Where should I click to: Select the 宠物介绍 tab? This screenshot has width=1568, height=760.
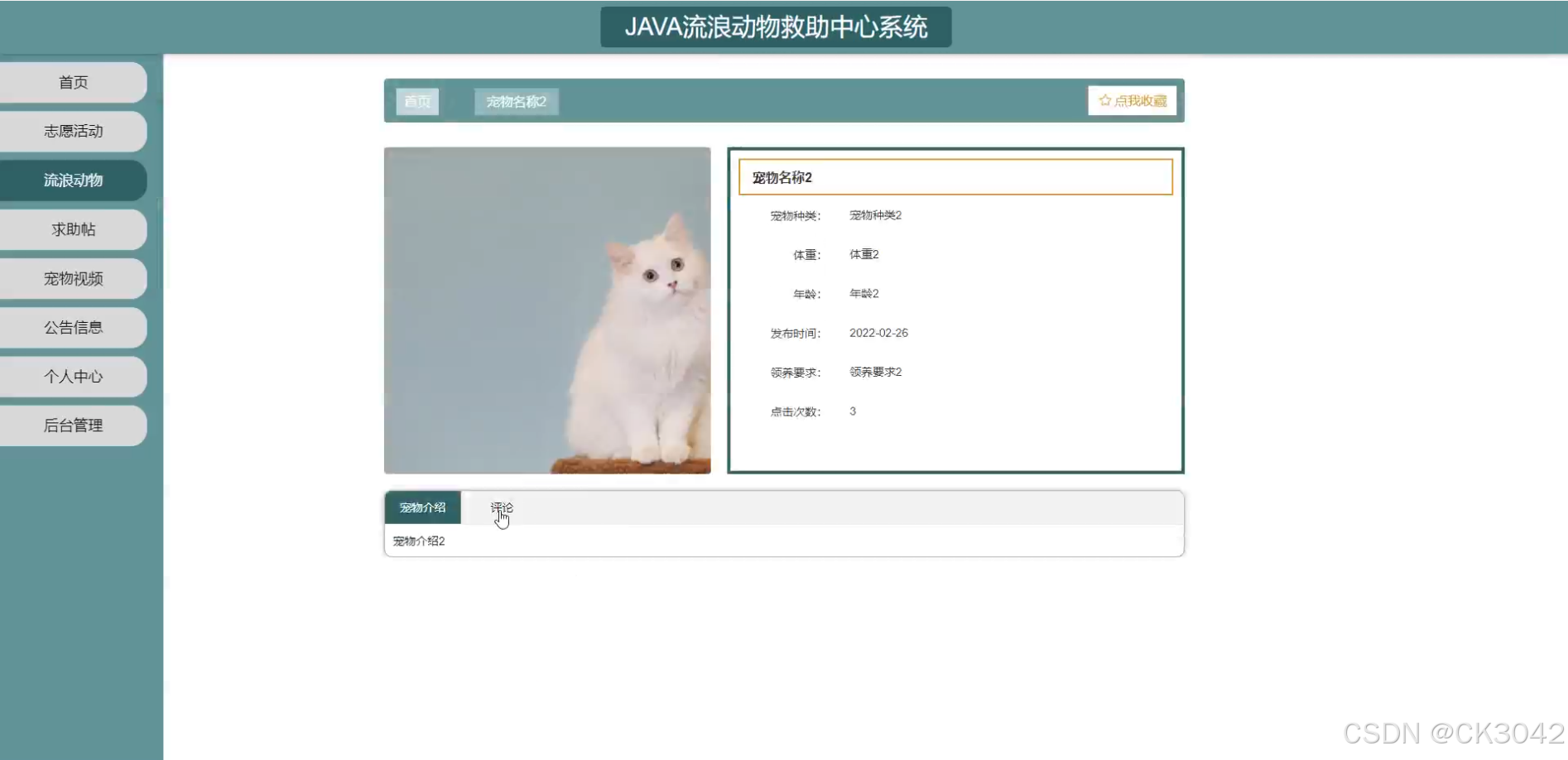click(x=421, y=507)
